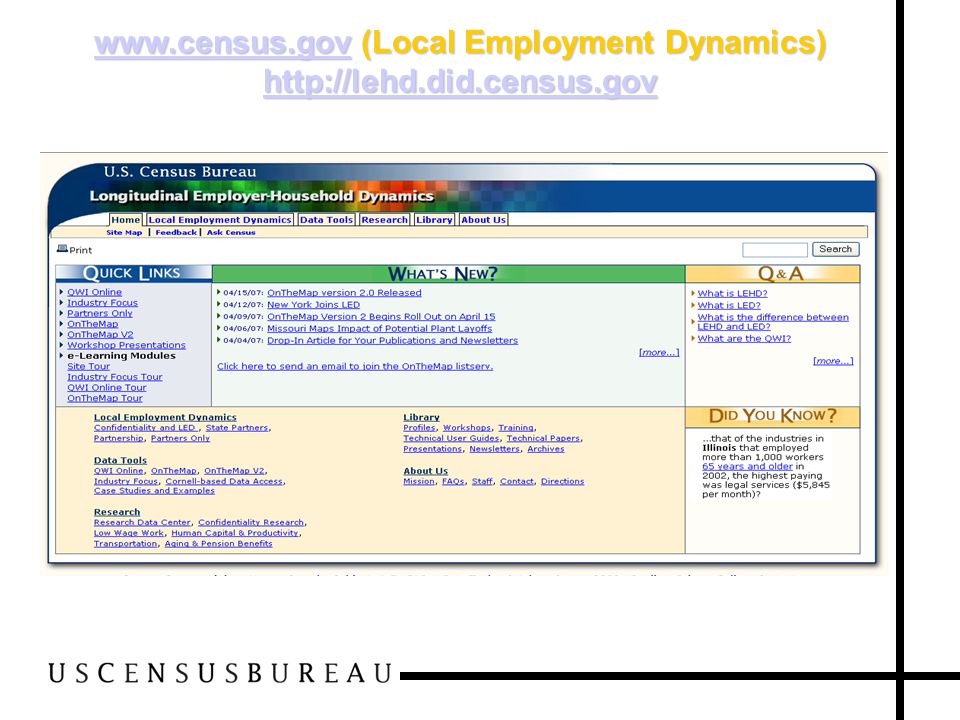The width and height of the screenshot is (960, 720).
Task: Click the State Partners link
Action: tap(237, 428)
